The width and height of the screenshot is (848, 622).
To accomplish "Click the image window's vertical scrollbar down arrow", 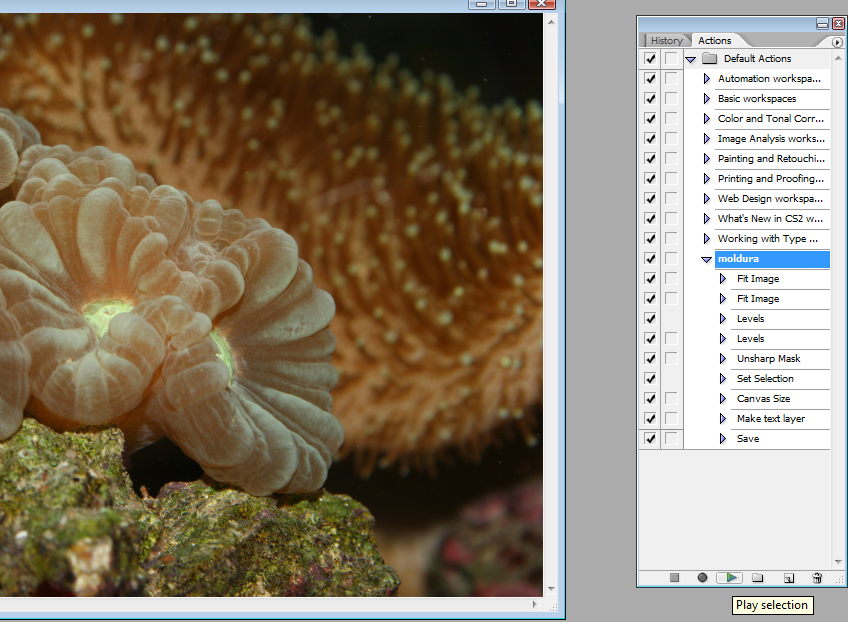I will pyautogui.click(x=550, y=589).
